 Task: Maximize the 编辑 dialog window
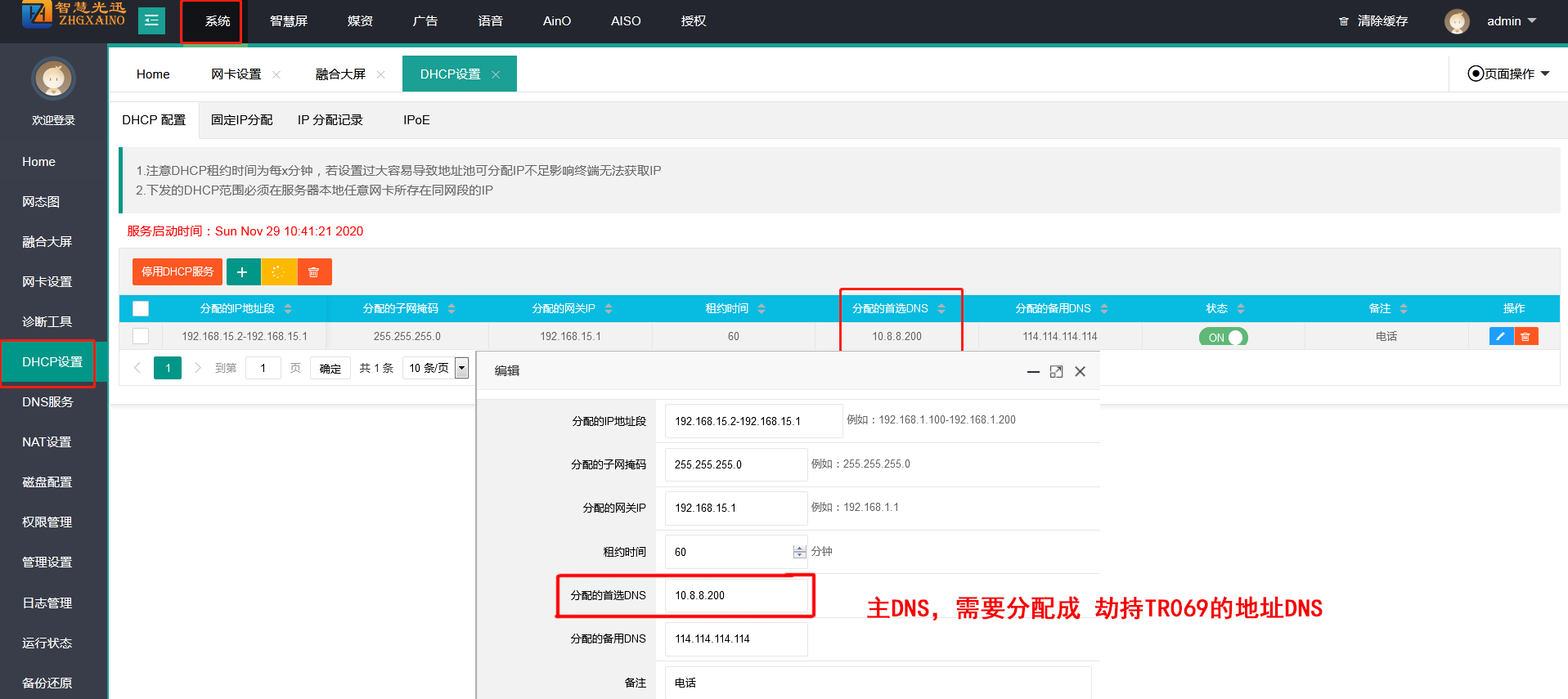pyautogui.click(x=1056, y=372)
